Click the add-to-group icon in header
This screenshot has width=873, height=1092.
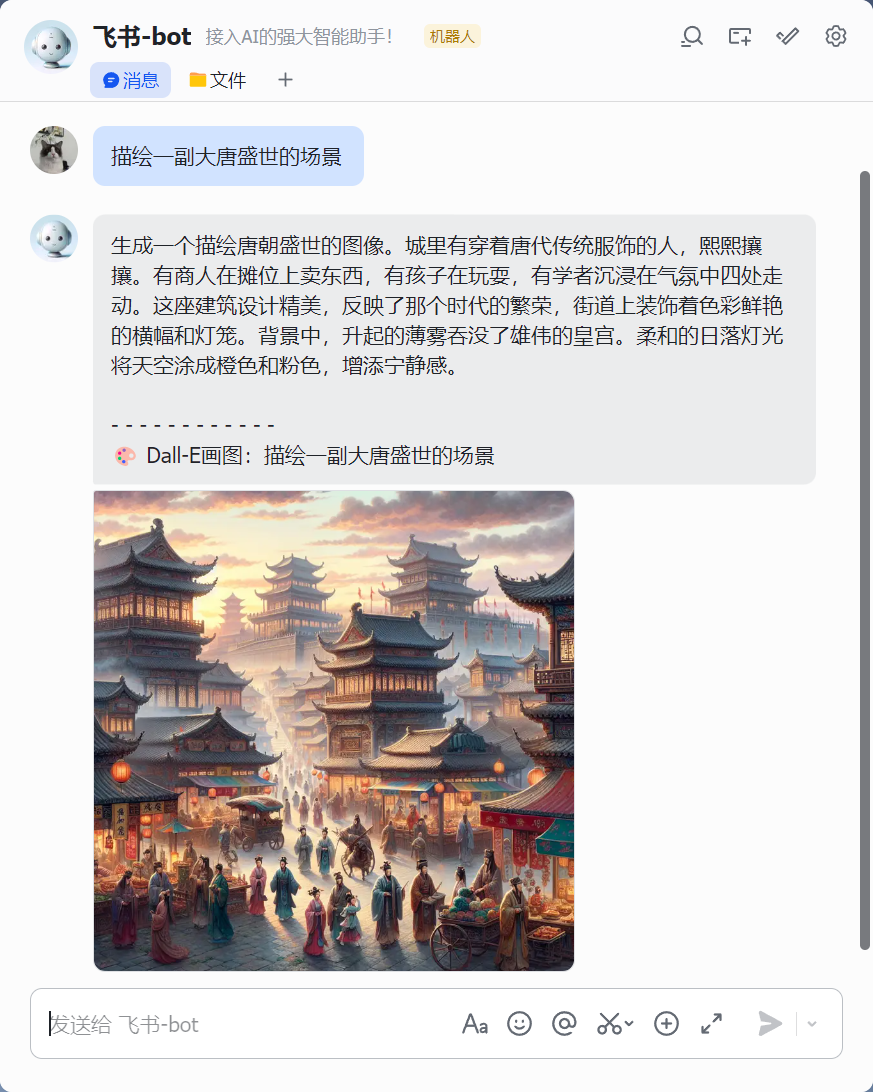point(739,36)
